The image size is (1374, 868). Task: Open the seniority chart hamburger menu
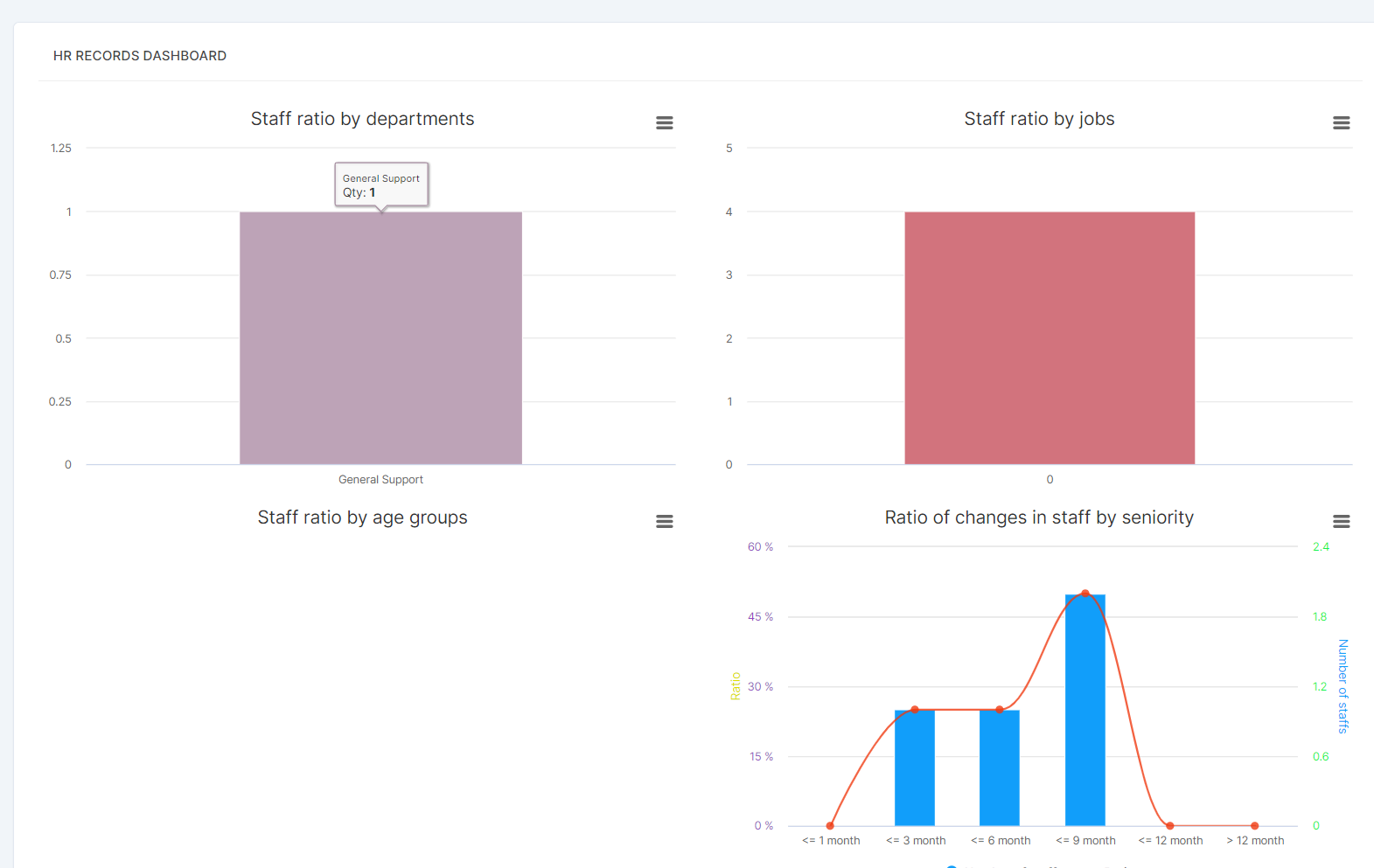(x=1341, y=522)
